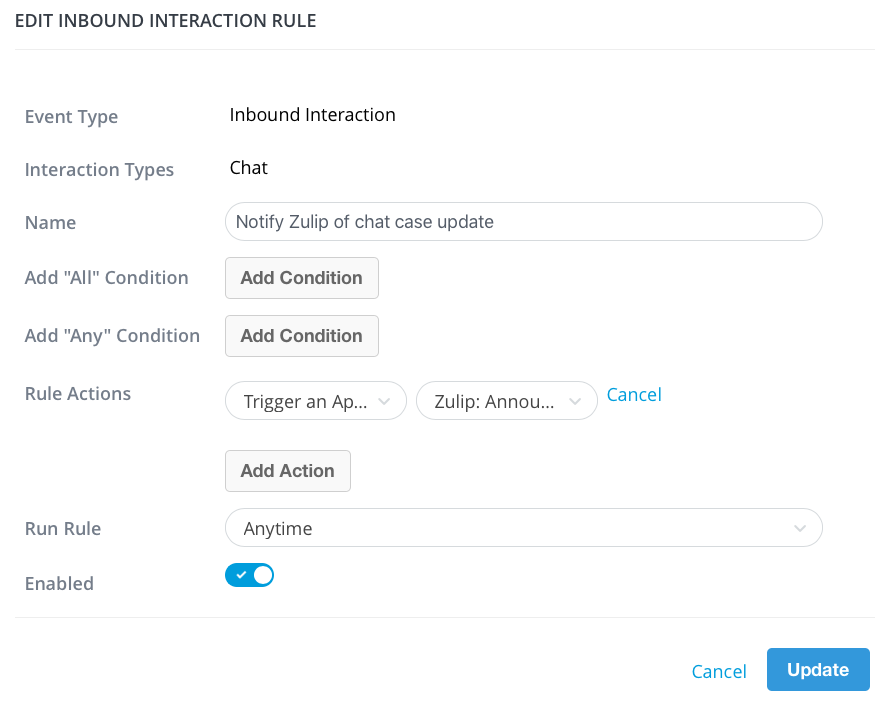Click the chevron arrow of the Anytime dropdown
This screenshot has height=706, width=889.
(x=800, y=529)
